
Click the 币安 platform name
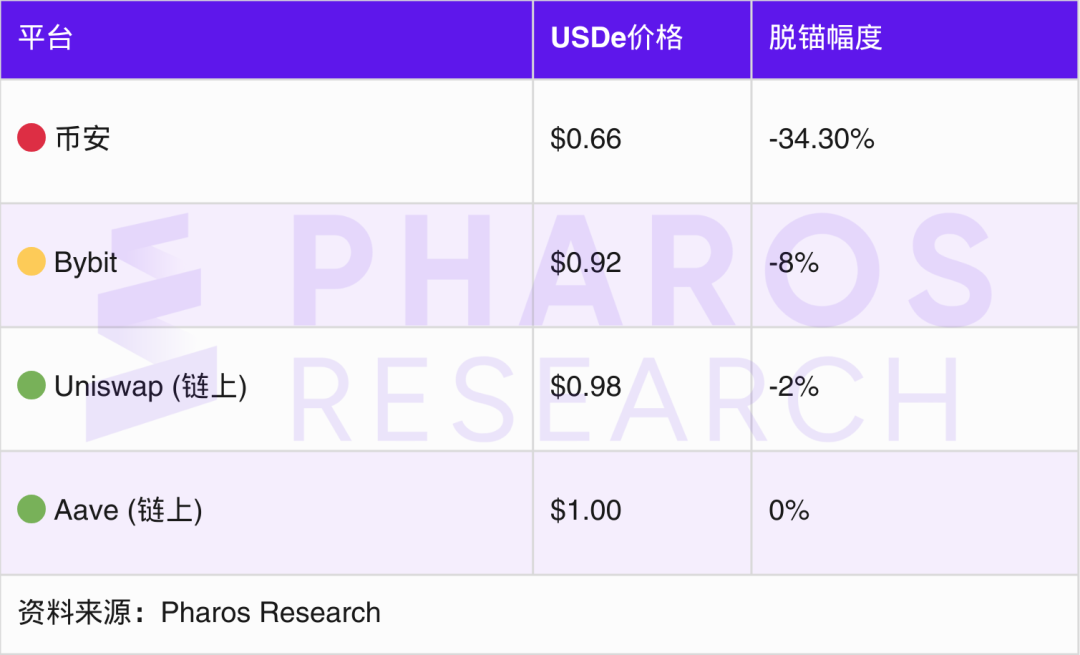tap(82, 138)
